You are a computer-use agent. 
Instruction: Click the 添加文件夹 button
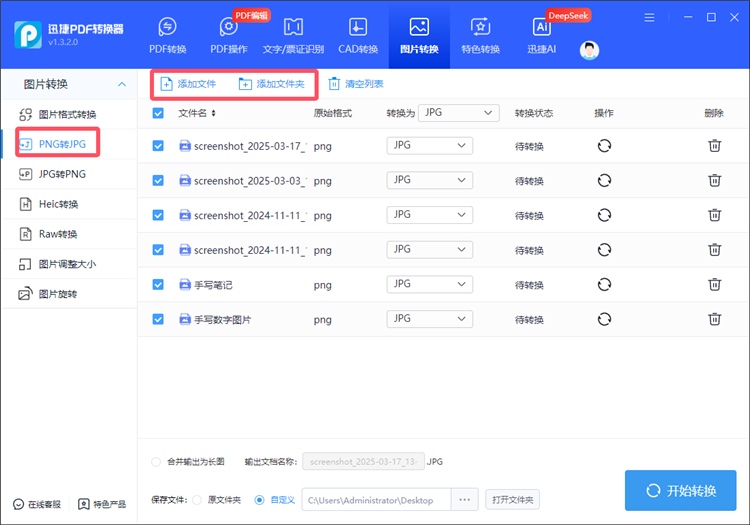coord(271,84)
